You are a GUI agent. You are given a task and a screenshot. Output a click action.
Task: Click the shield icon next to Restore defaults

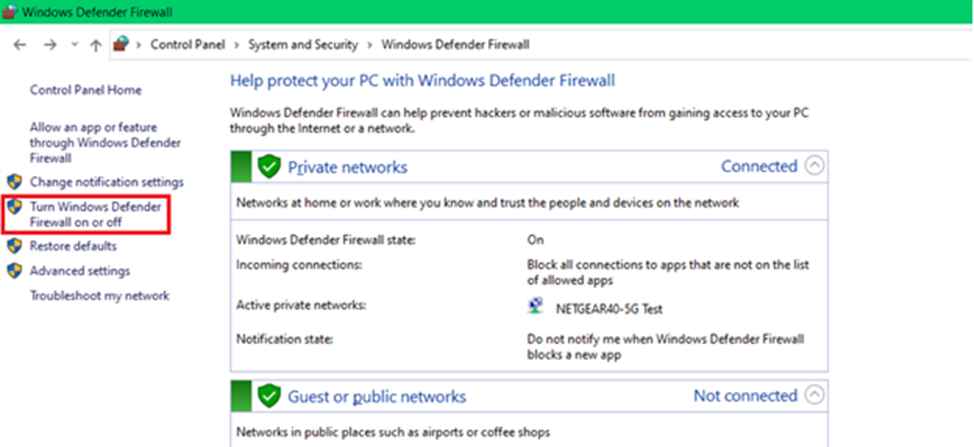tap(15, 246)
